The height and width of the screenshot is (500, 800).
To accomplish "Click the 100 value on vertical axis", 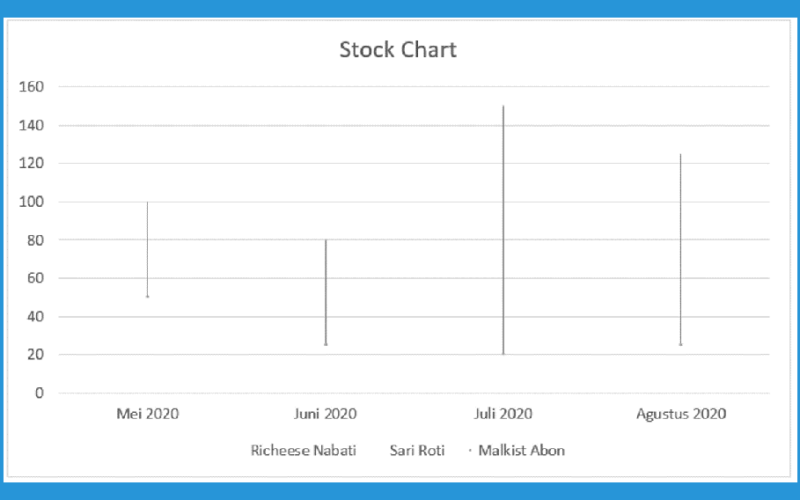I will click(32, 202).
